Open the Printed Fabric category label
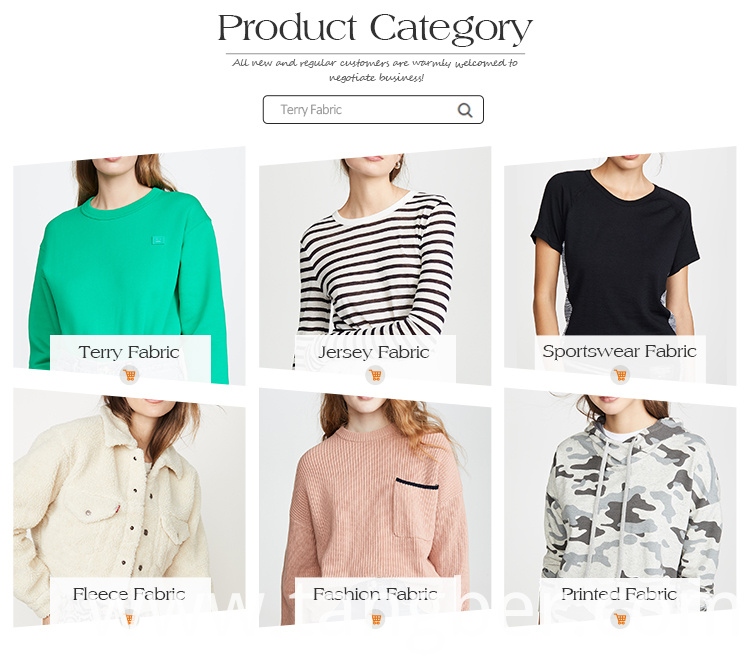 (619, 594)
